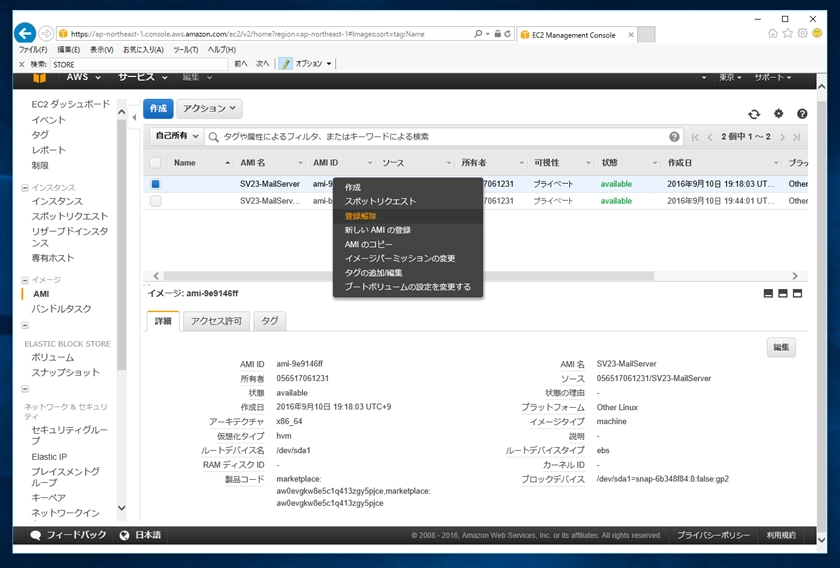The width and height of the screenshot is (840, 568).
Task: Click the find bar text field containing STORE
Action: coord(139,64)
